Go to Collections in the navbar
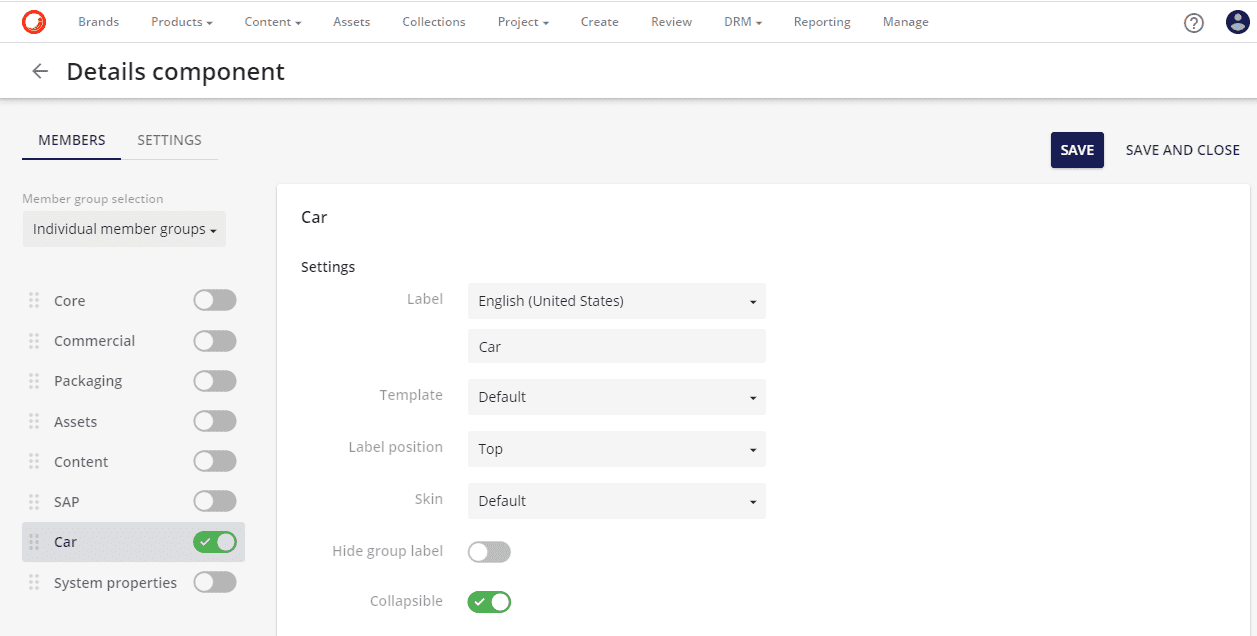Screen dimensions: 1257x636 pos(434,22)
